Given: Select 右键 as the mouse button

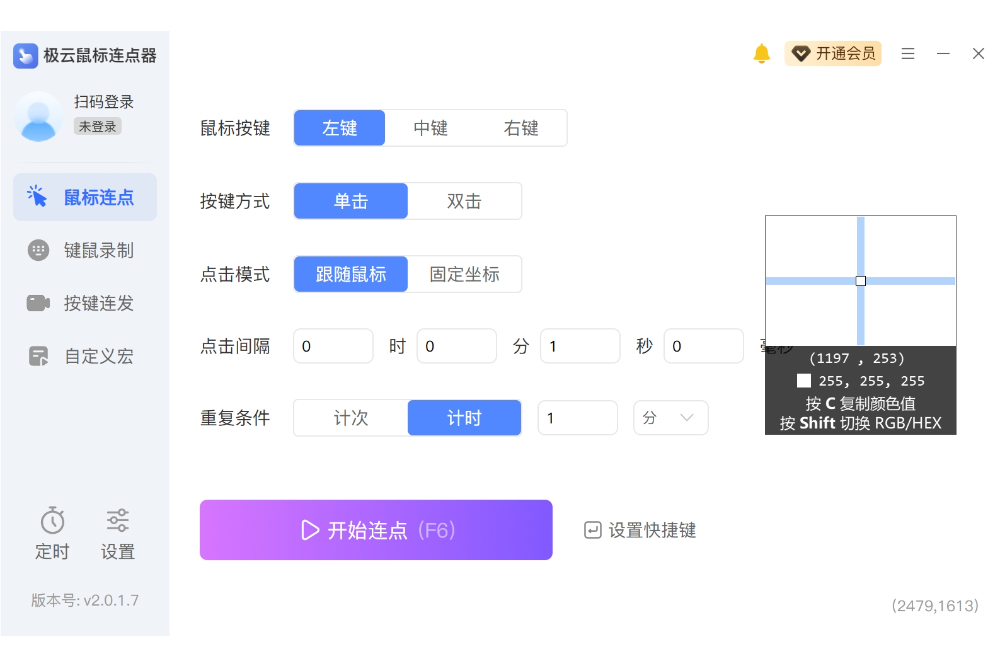Looking at the screenshot, I should click(x=521, y=128).
